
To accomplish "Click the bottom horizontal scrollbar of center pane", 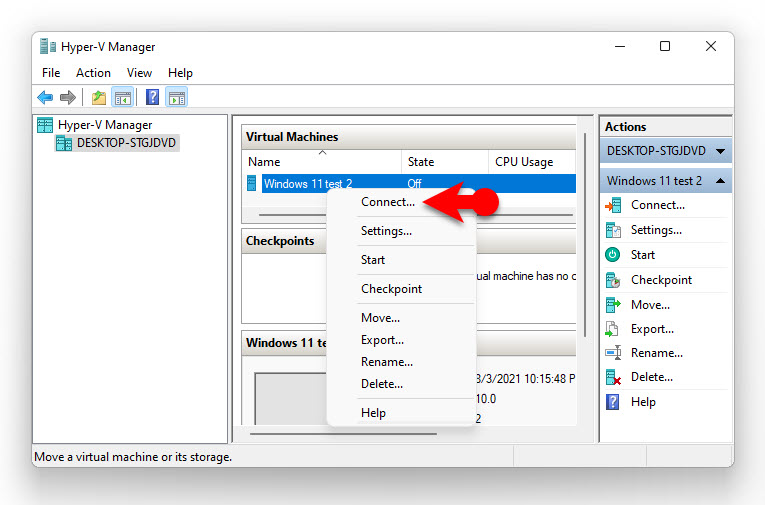I will pos(343,434).
